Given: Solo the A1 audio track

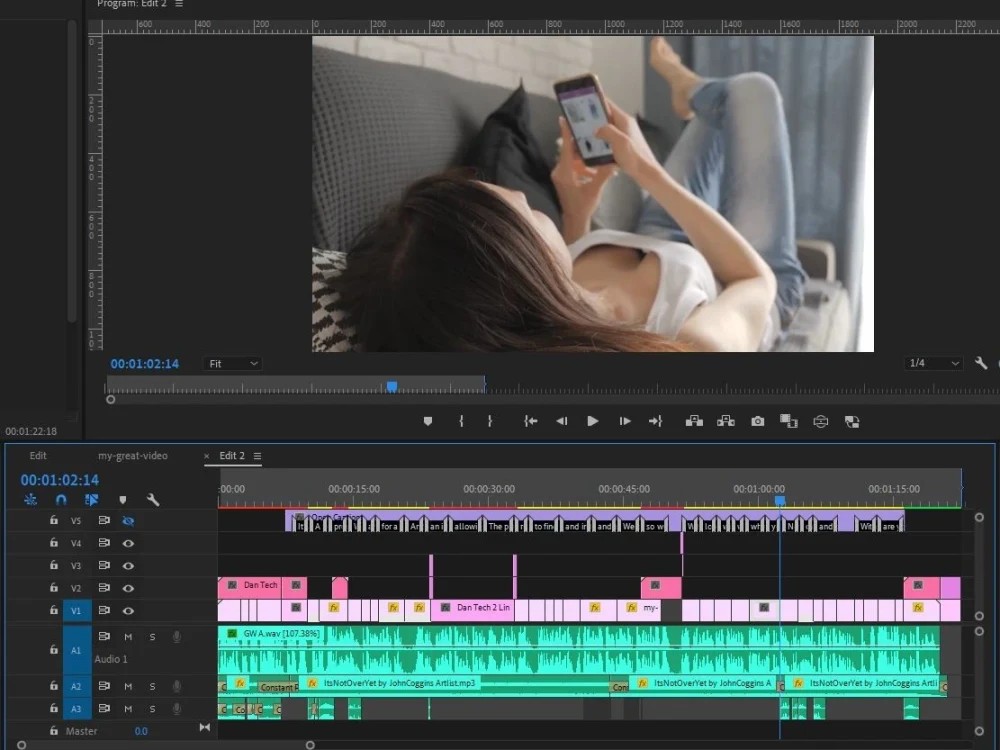Looking at the screenshot, I should coord(152,636).
